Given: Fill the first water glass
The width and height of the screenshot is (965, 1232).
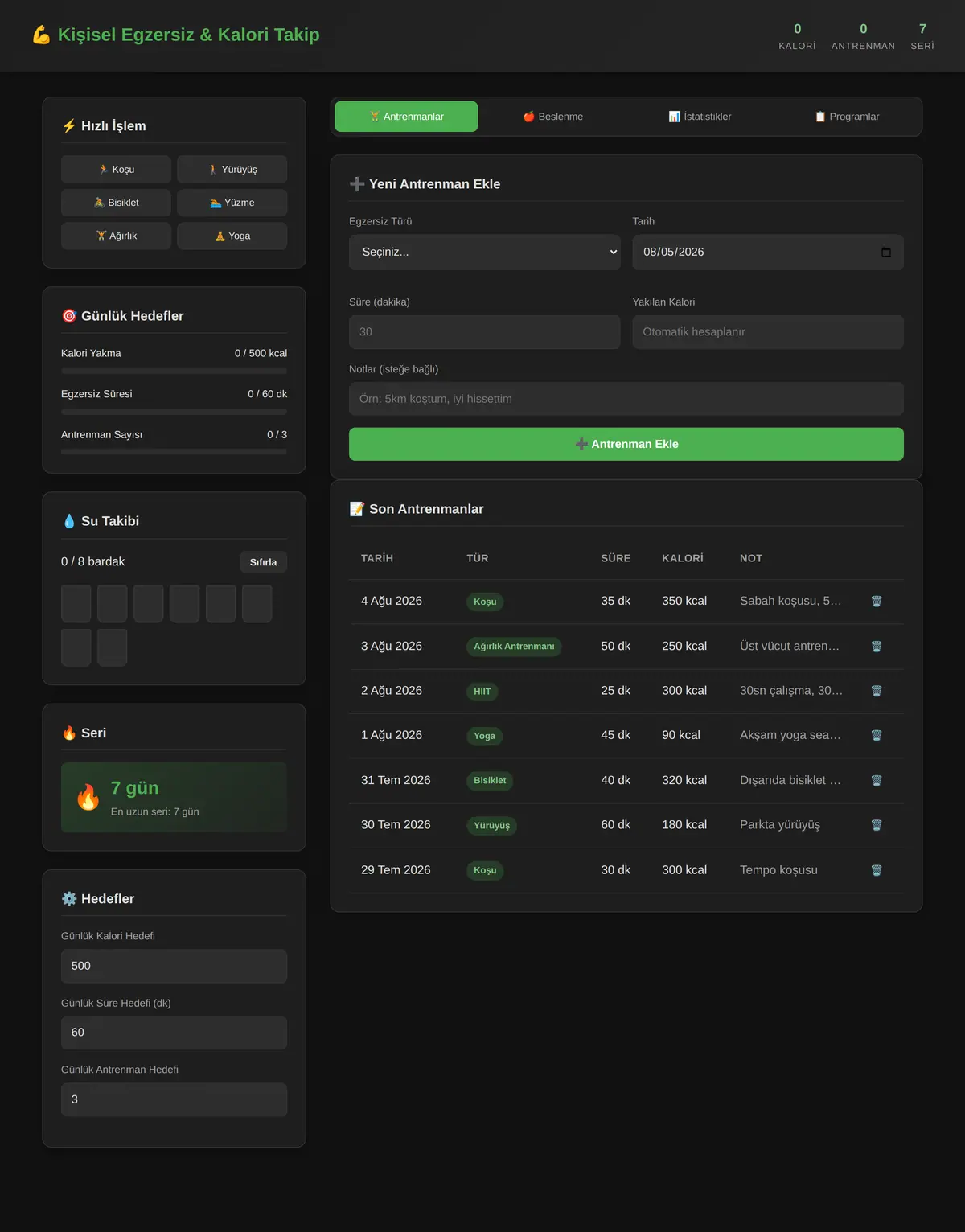Looking at the screenshot, I should (x=76, y=604).
